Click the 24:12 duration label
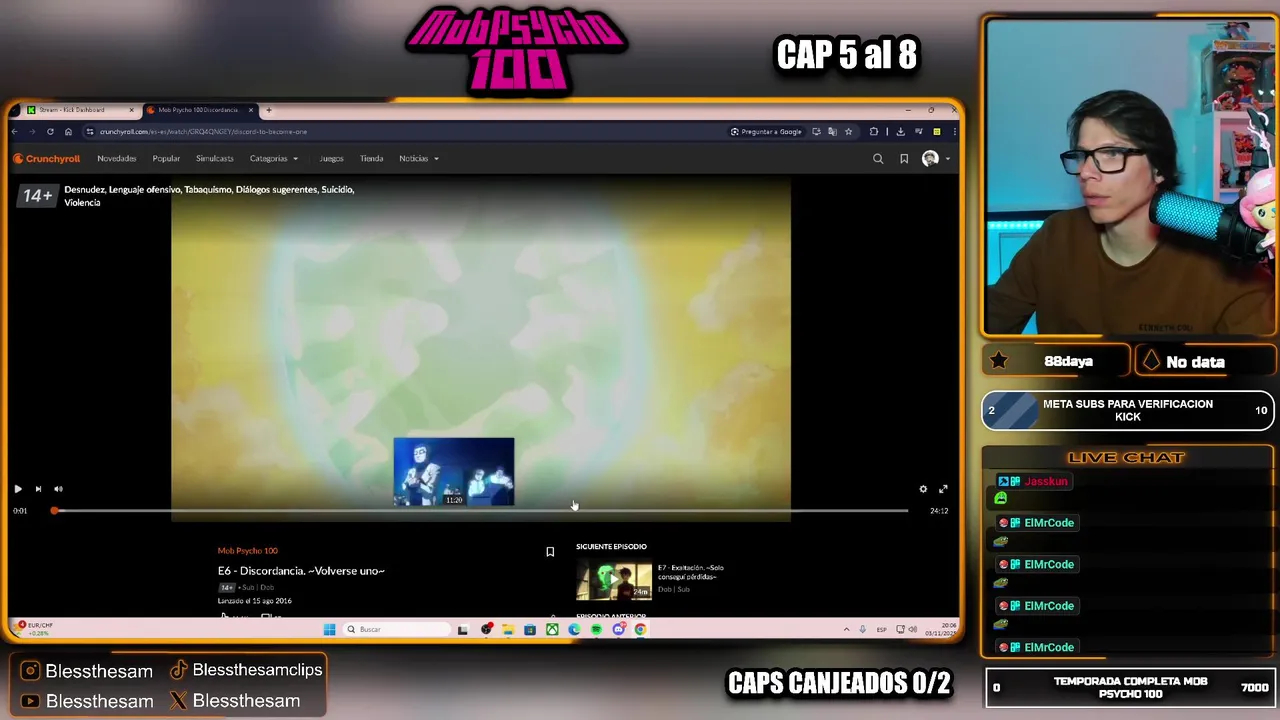 [939, 510]
